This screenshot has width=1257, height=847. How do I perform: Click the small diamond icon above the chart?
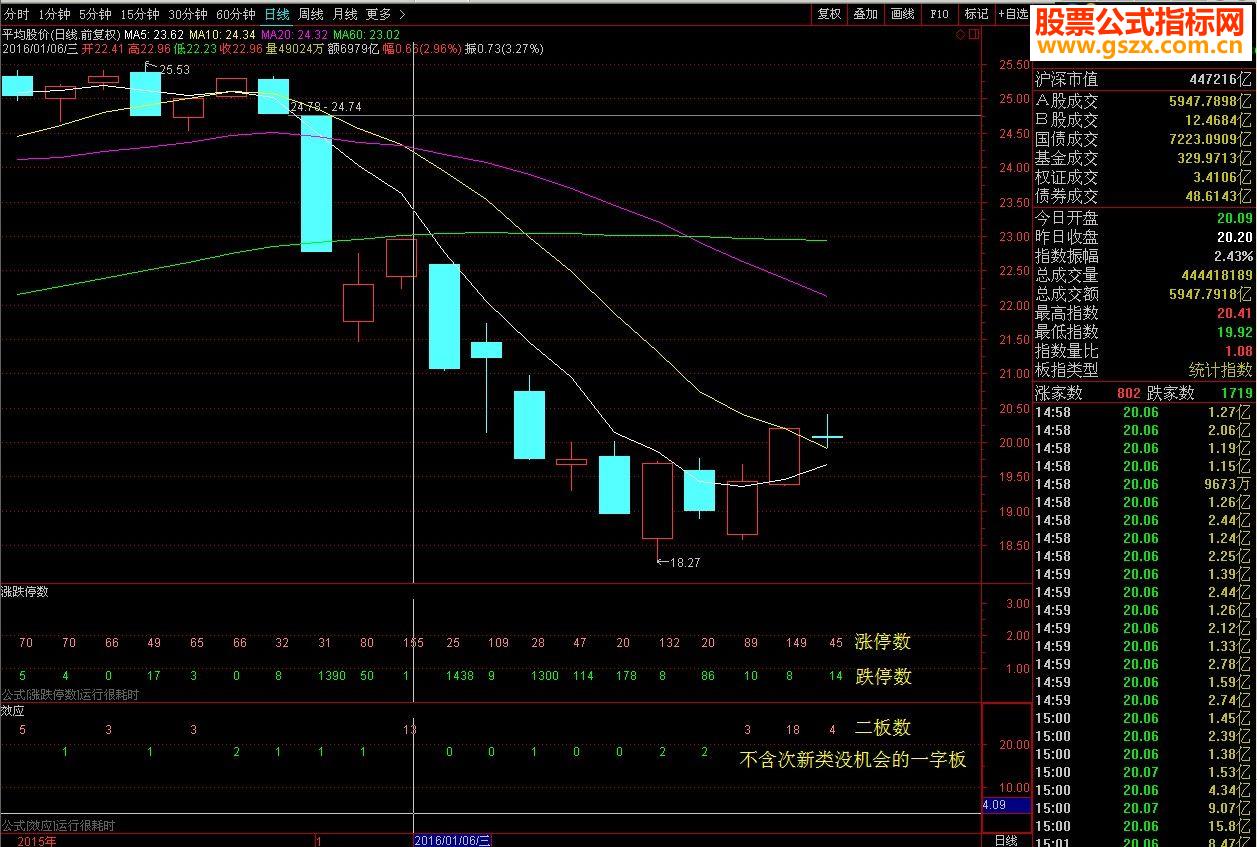tap(961, 33)
